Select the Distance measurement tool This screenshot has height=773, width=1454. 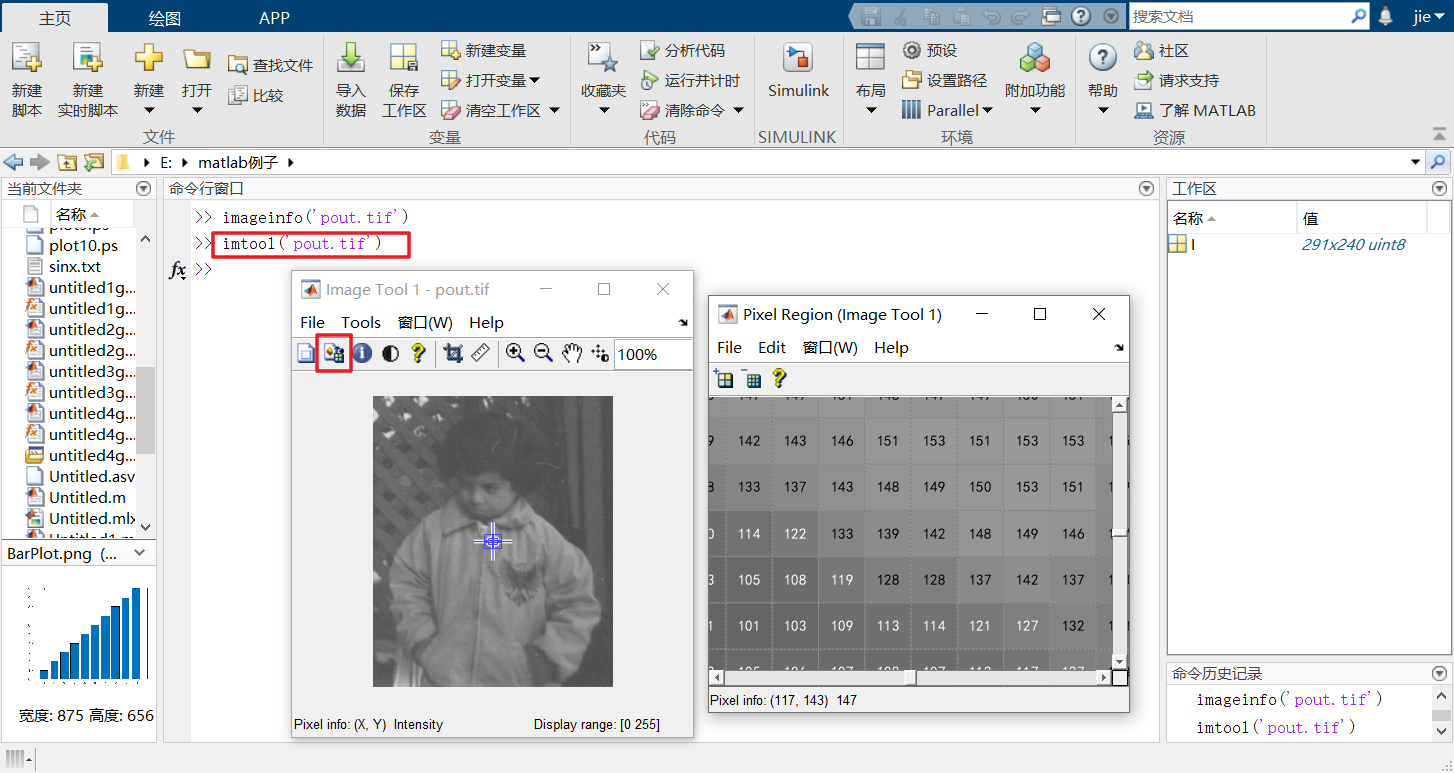click(481, 354)
